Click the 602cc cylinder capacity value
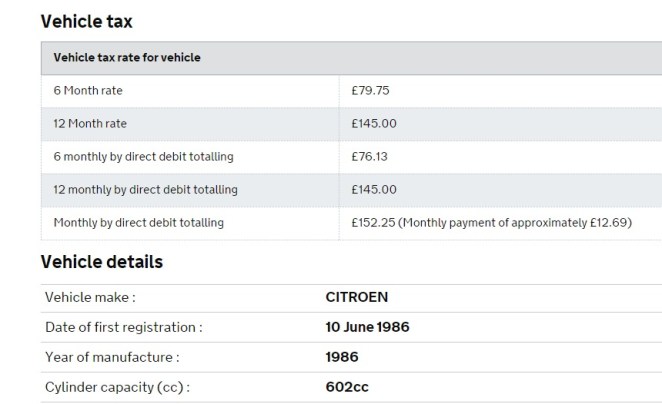 (x=347, y=387)
